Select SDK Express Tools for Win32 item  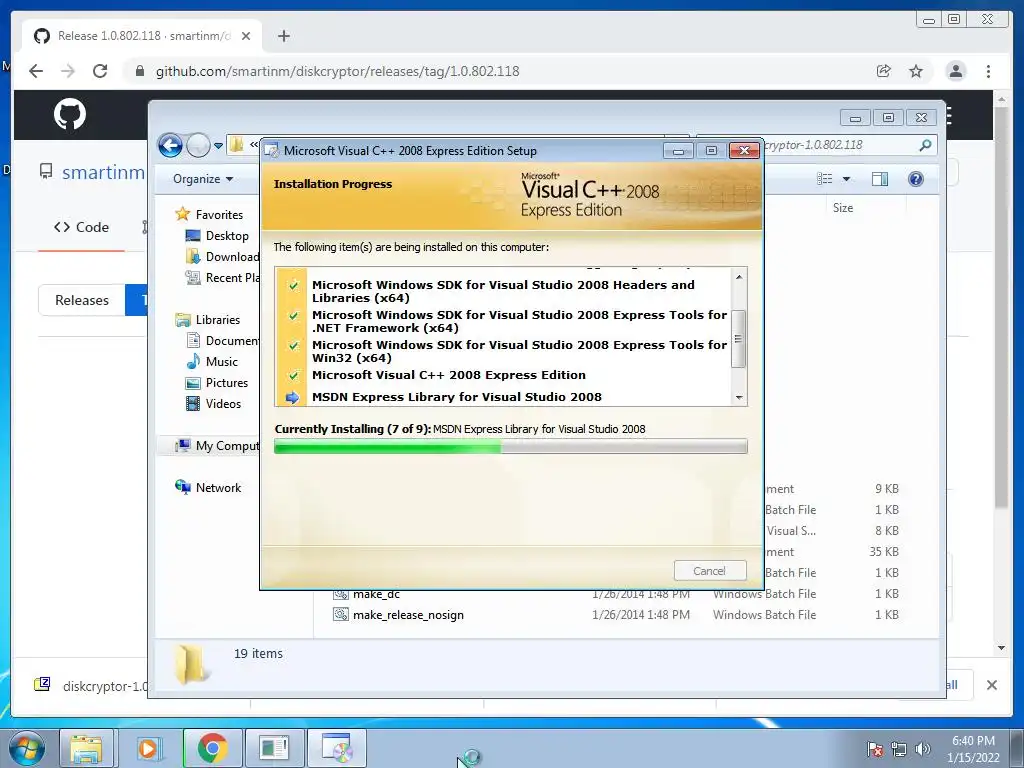pyautogui.click(x=519, y=351)
